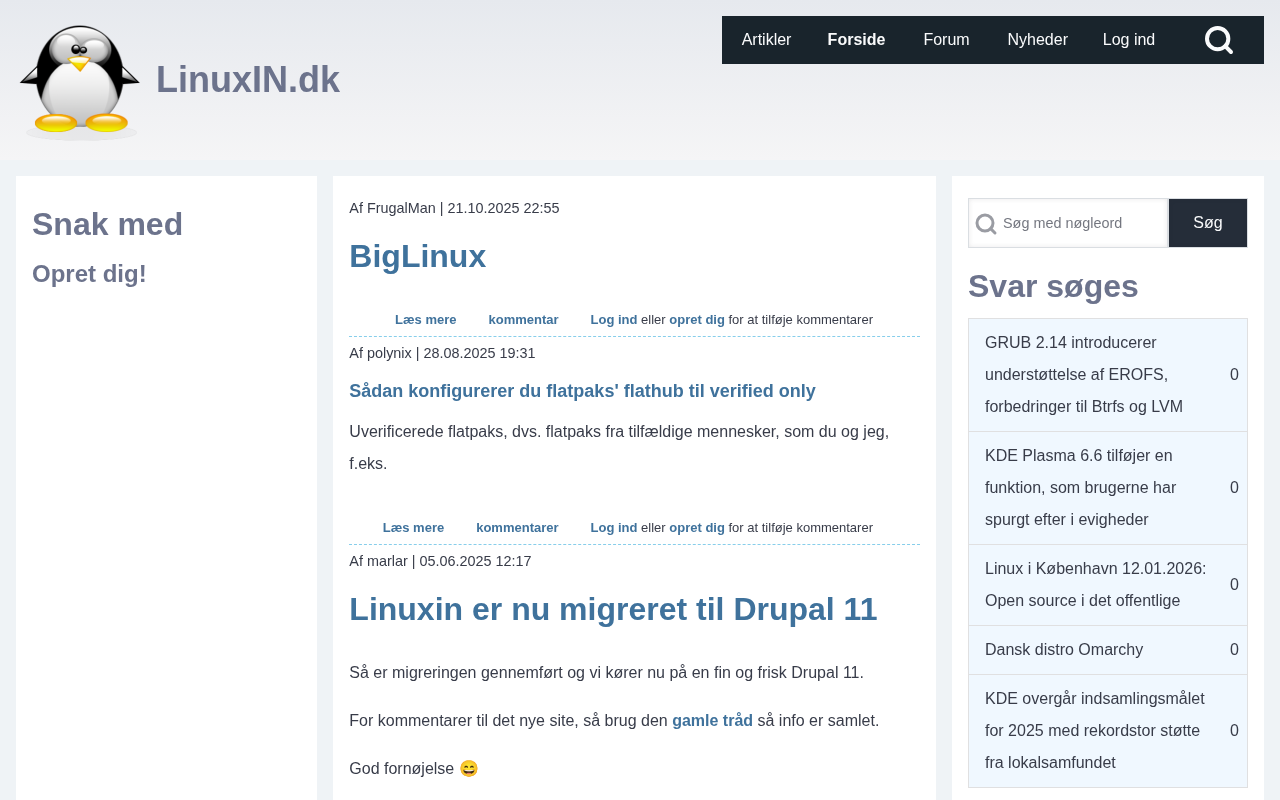
Task: Open KDE Plasma 6.6 topic
Action: coord(1080,488)
